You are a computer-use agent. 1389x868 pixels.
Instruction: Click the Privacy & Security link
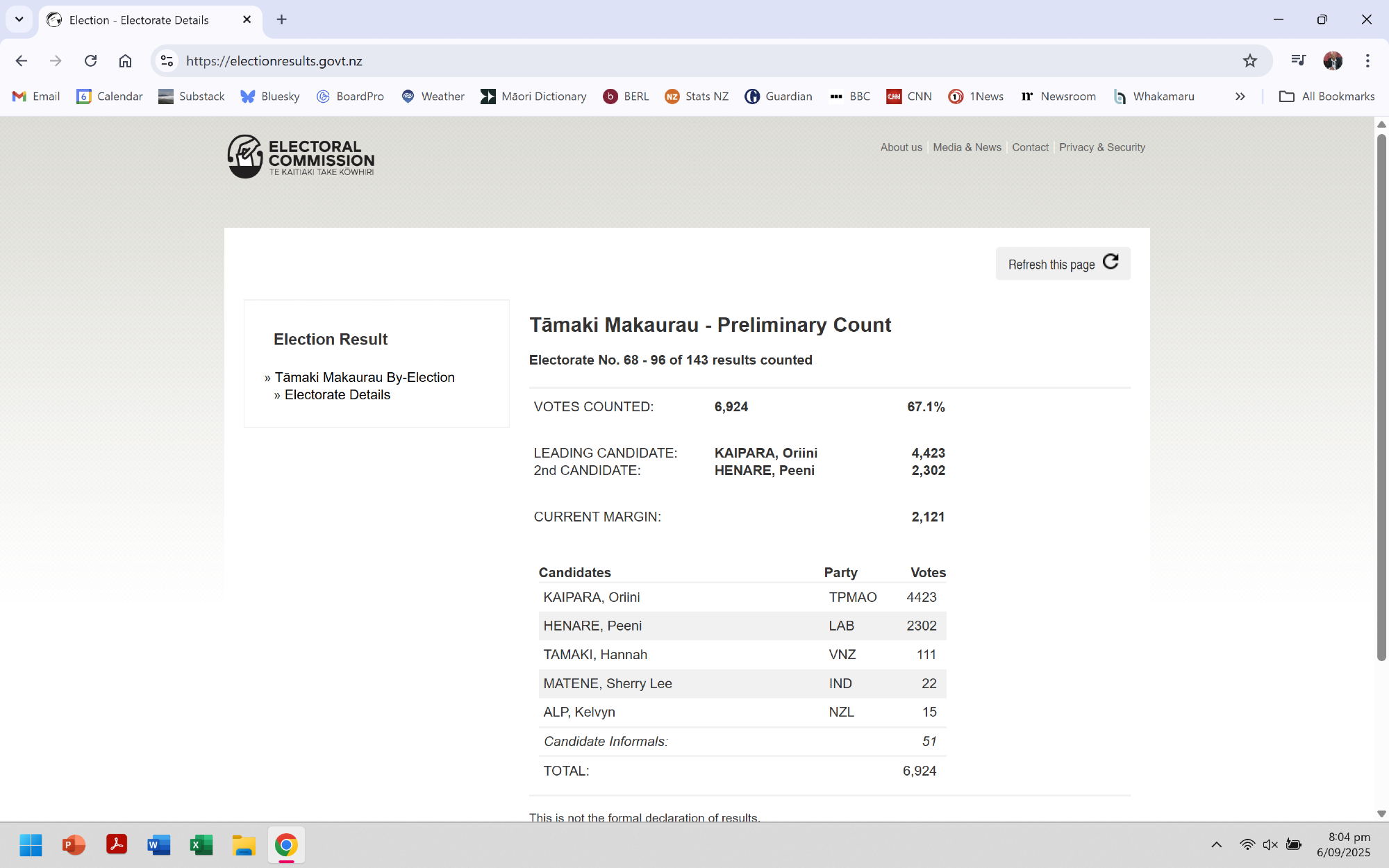pos(1101,147)
